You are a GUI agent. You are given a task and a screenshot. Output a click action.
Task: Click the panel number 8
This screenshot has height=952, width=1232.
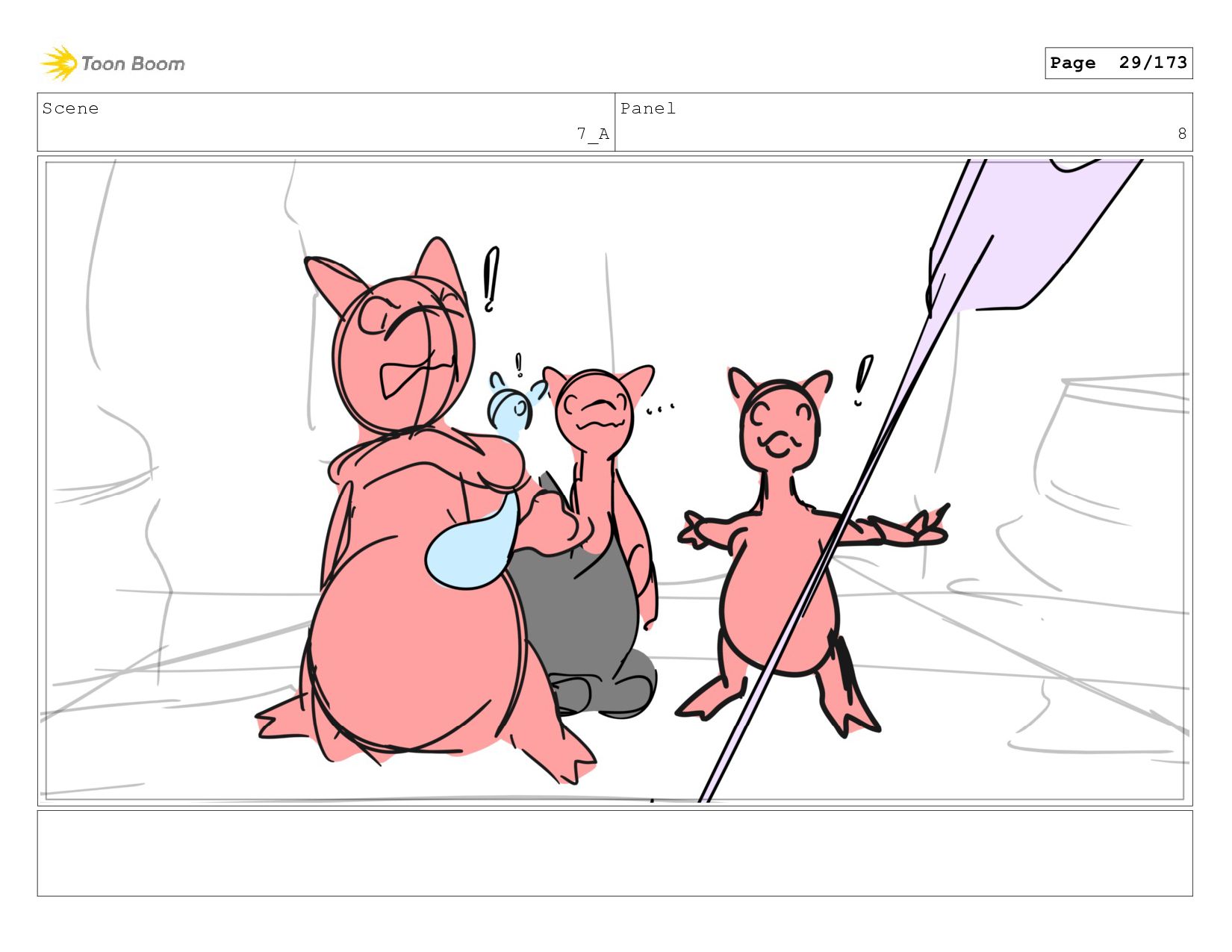click(1182, 134)
